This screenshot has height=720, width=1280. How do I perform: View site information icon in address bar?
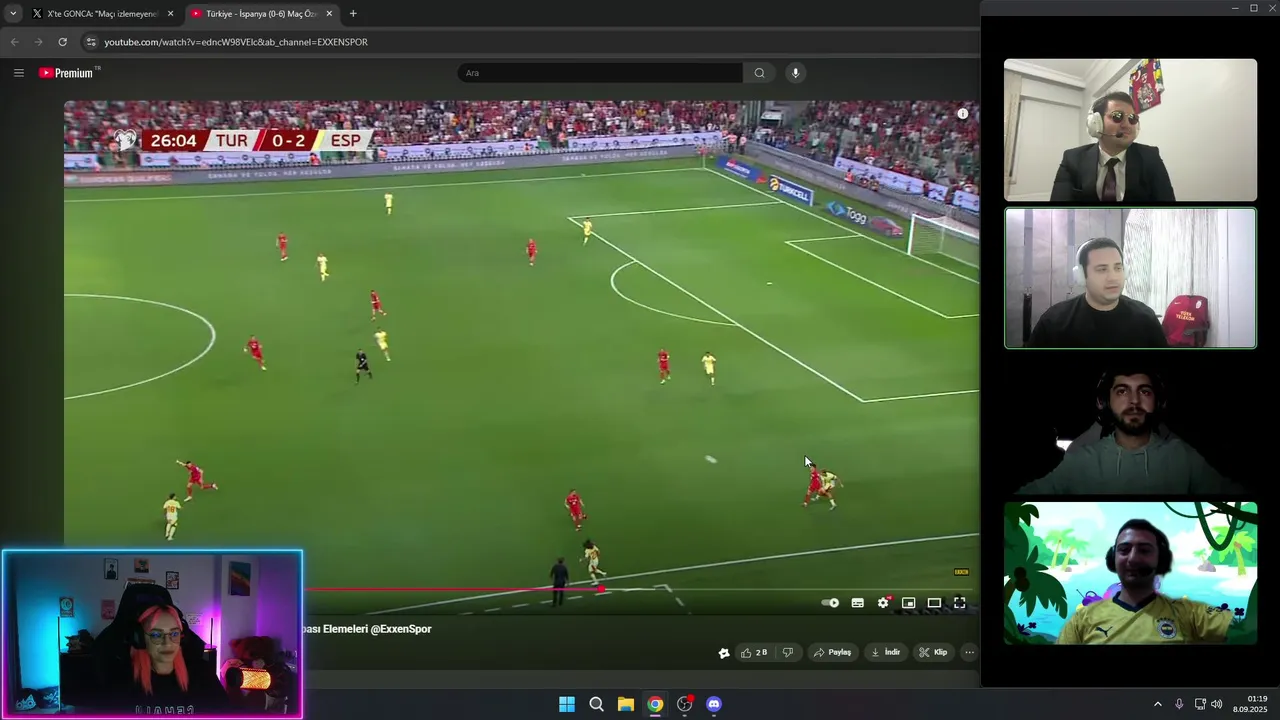click(x=91, y=42)
